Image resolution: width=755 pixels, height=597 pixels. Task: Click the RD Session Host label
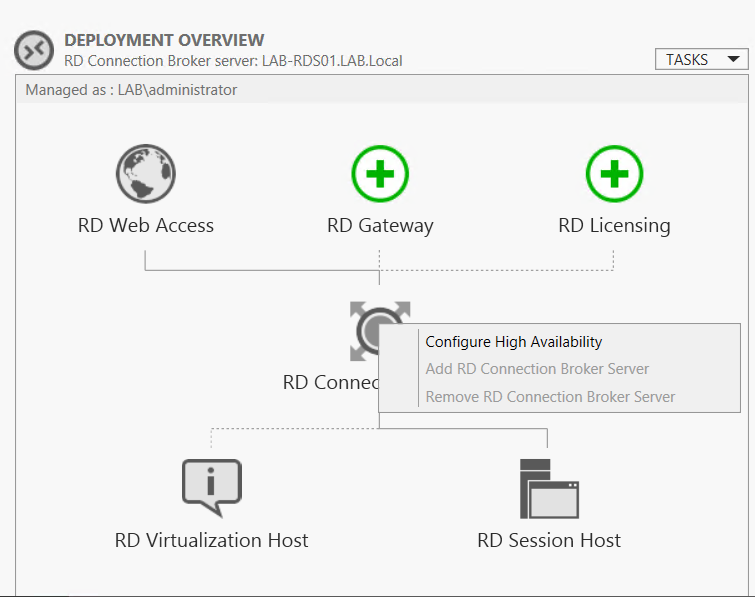tap(549, 540)
